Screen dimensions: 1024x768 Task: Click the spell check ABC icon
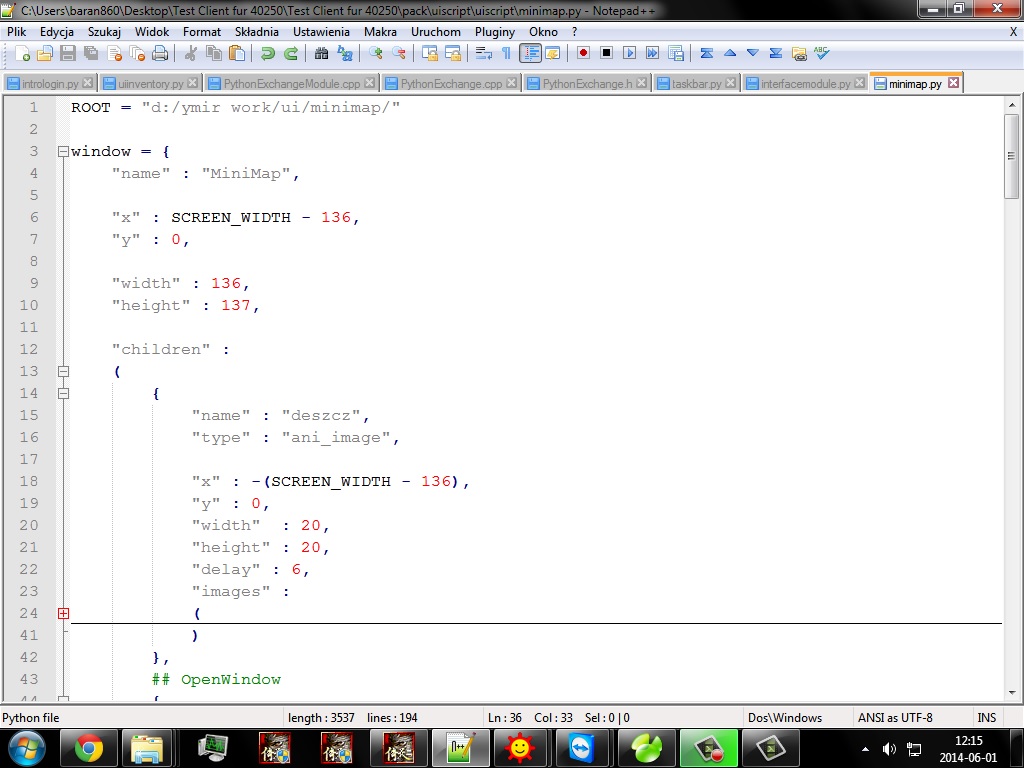tap(822, 53)
